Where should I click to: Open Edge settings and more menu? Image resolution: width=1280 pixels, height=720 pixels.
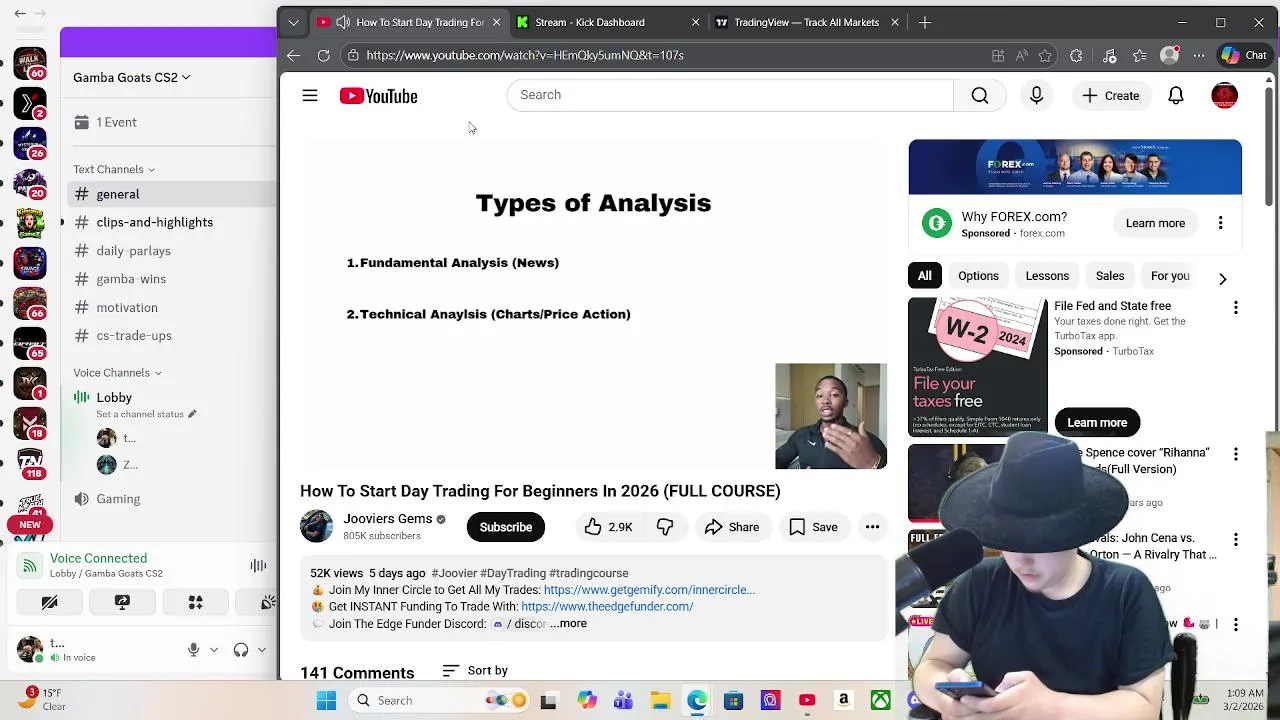[1199, 56]
